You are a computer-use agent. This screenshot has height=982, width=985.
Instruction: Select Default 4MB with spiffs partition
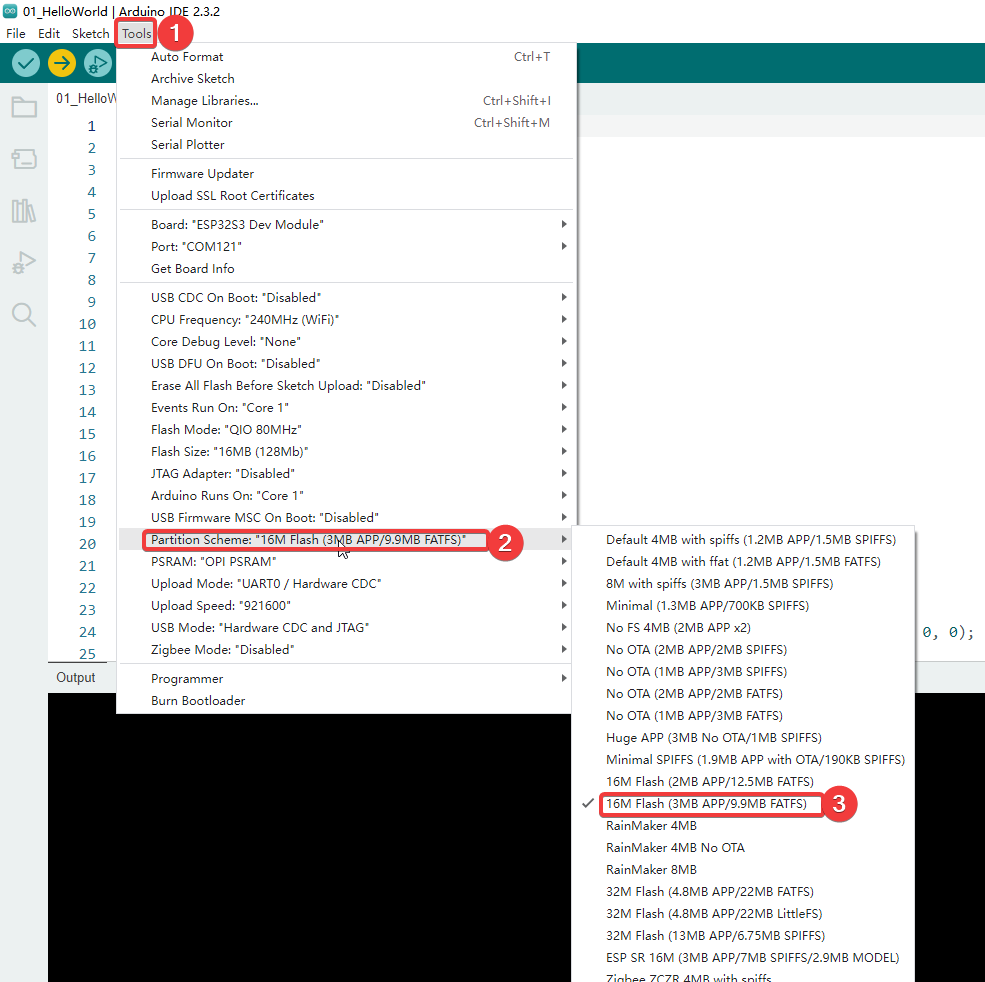[x=743, y=539]
